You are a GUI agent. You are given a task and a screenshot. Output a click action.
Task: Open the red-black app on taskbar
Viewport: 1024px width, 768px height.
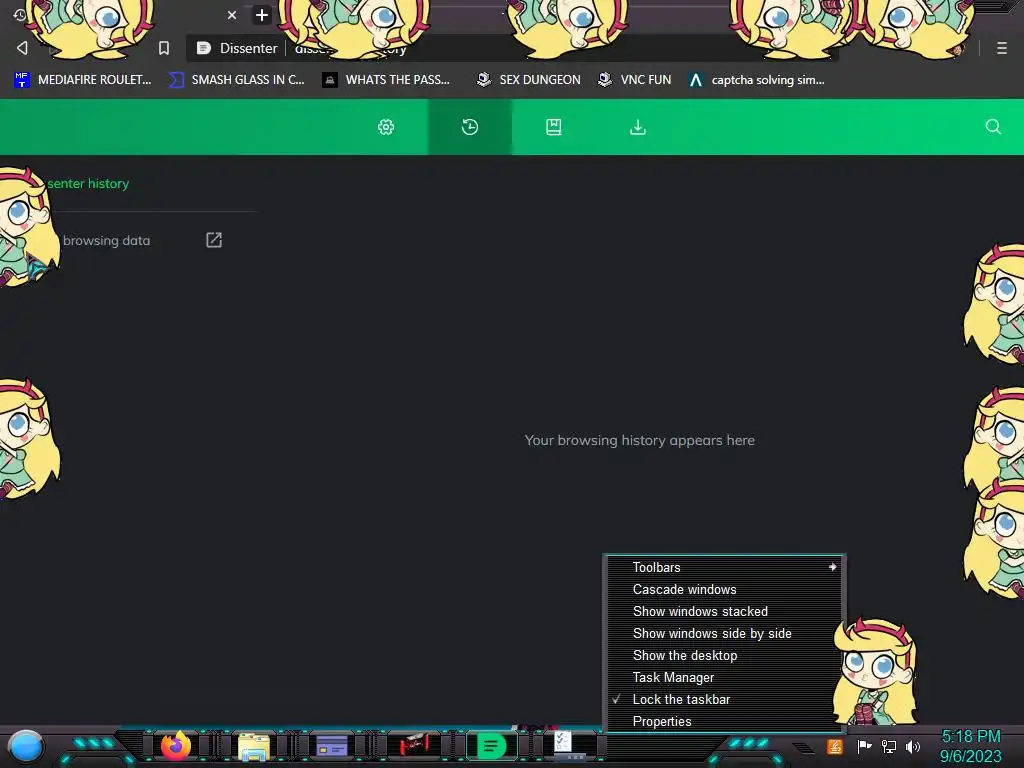pyautogui.click(x=413, y=745)
